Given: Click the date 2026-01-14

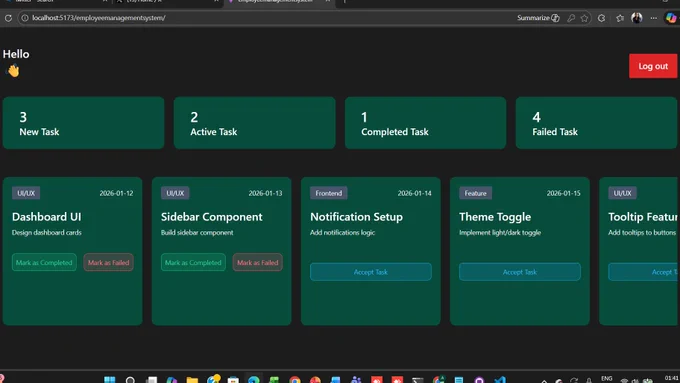Looking at the screenshot, I should 415,193.
